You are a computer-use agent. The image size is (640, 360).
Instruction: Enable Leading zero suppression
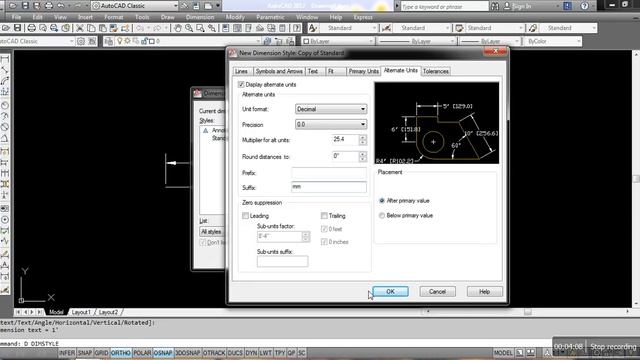pyautogui.click(x=245, y=216)
